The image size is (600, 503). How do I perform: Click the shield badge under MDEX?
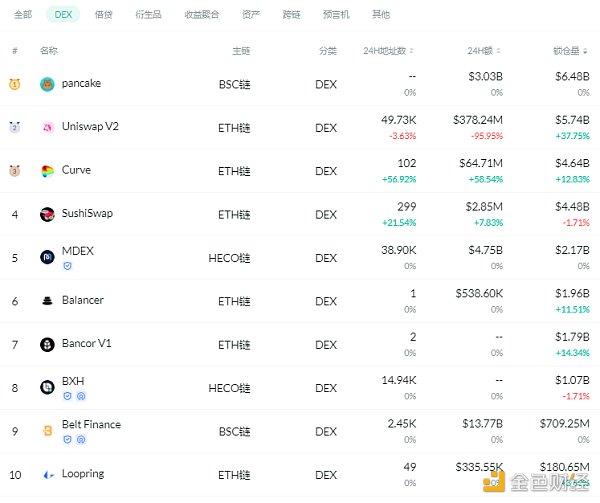pyautogui.click(x=67, y=266)
